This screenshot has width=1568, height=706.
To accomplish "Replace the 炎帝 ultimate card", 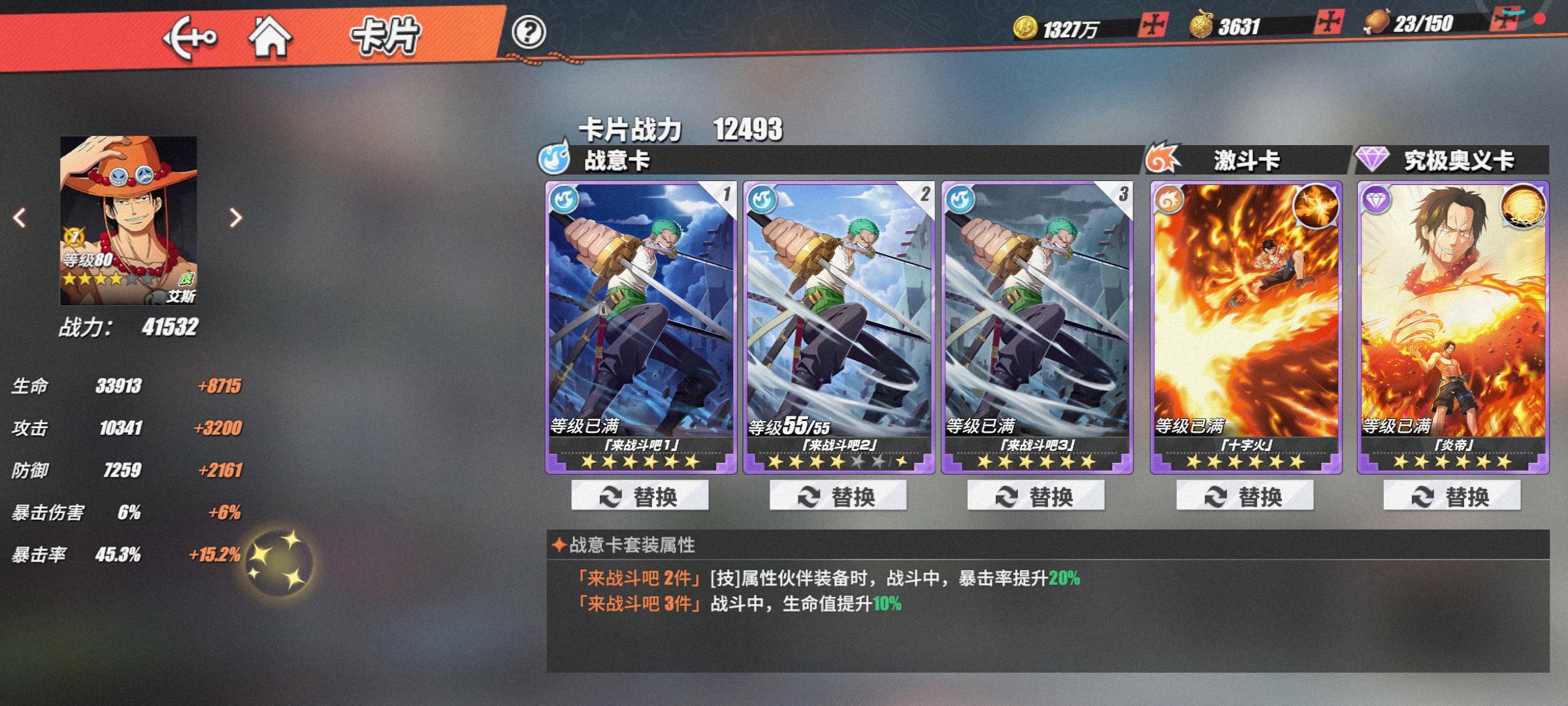I will [x=1452, y=496].
